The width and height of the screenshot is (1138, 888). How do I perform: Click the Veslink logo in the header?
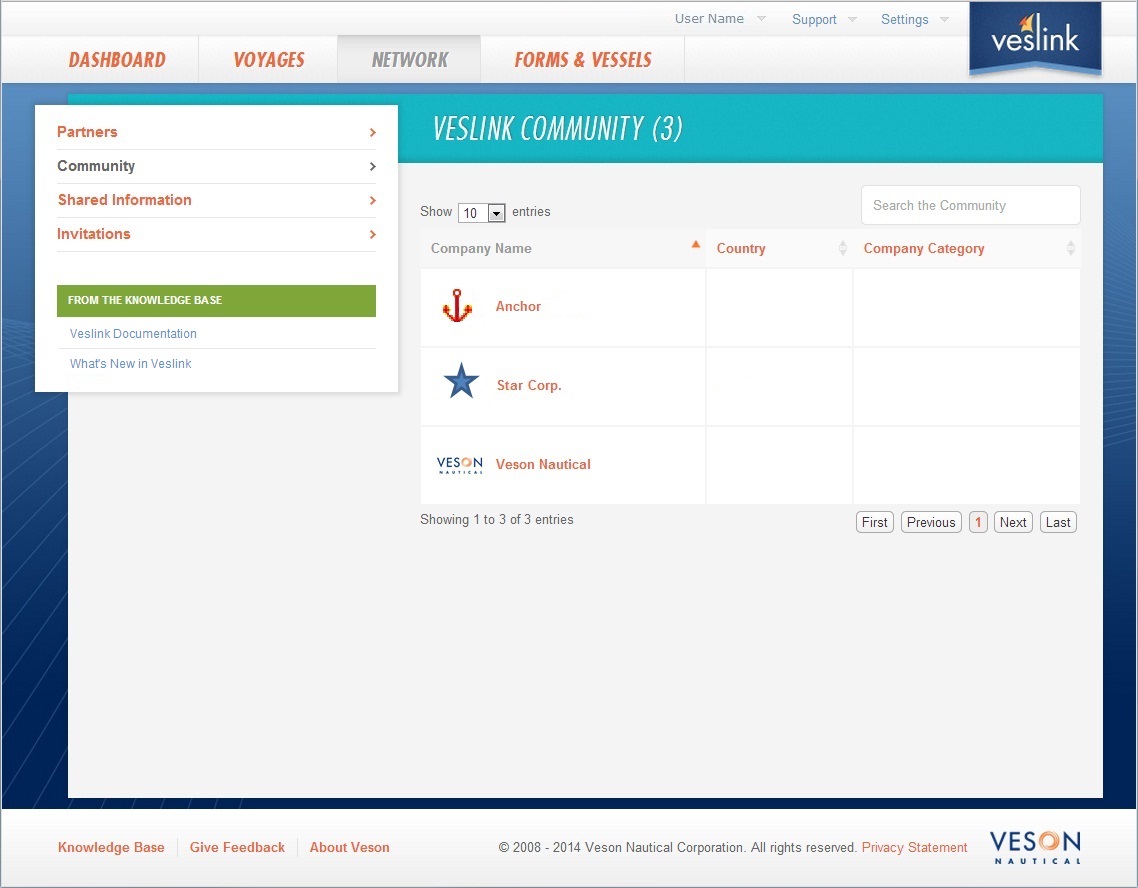[1035, 40]
